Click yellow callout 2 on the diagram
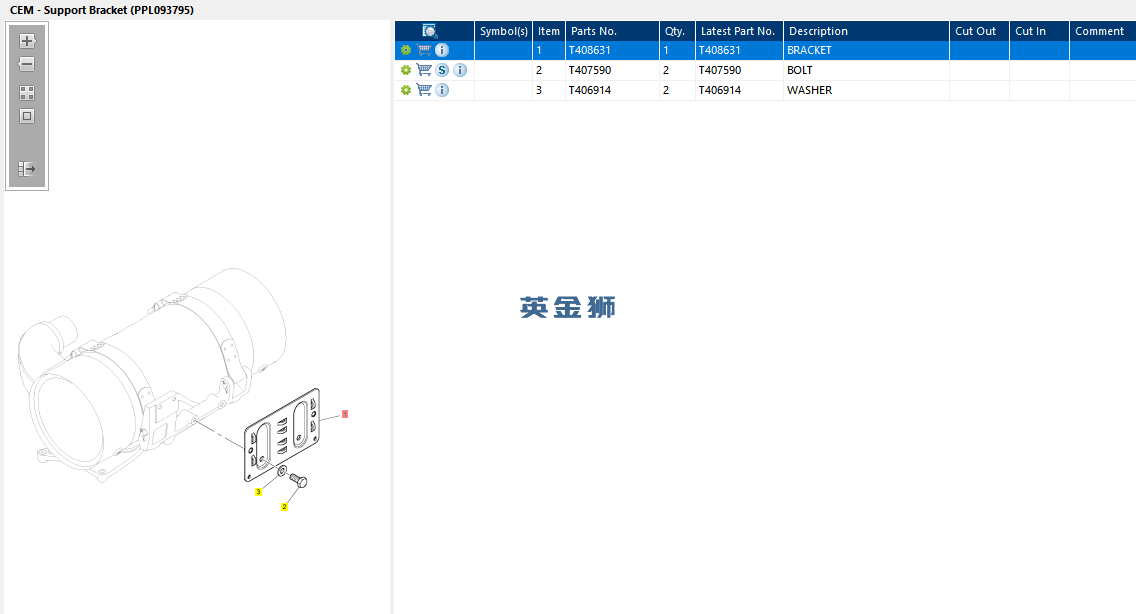Viewport: 1136px width, 614px height. tap(284, 507)
